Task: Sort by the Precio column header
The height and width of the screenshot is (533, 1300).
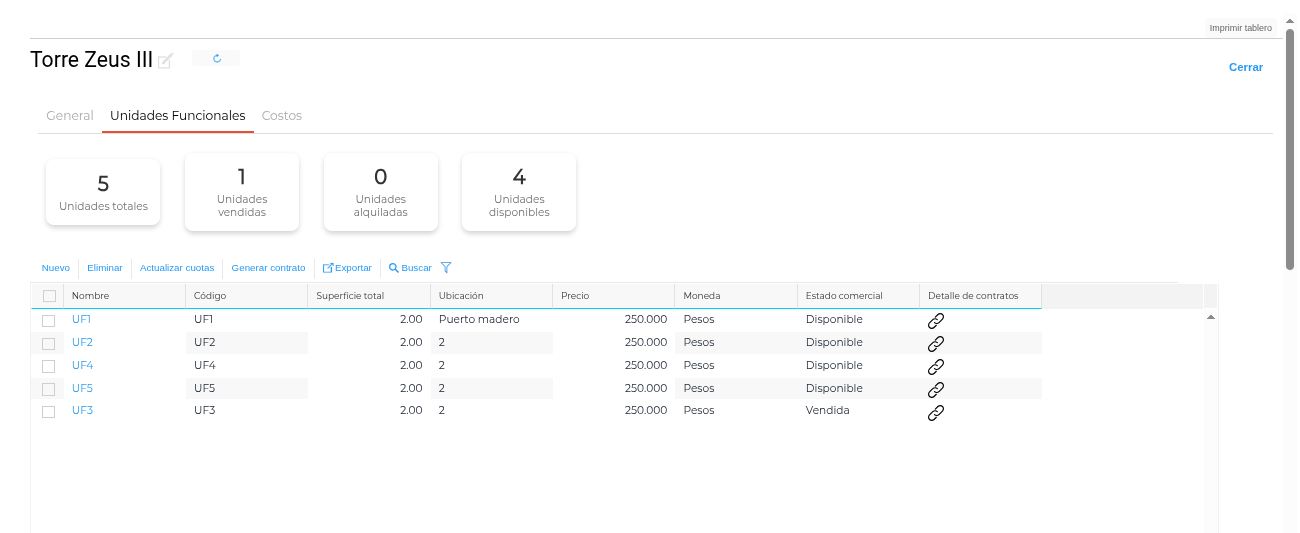Action: pyautogui.click(x=575, y=296)
